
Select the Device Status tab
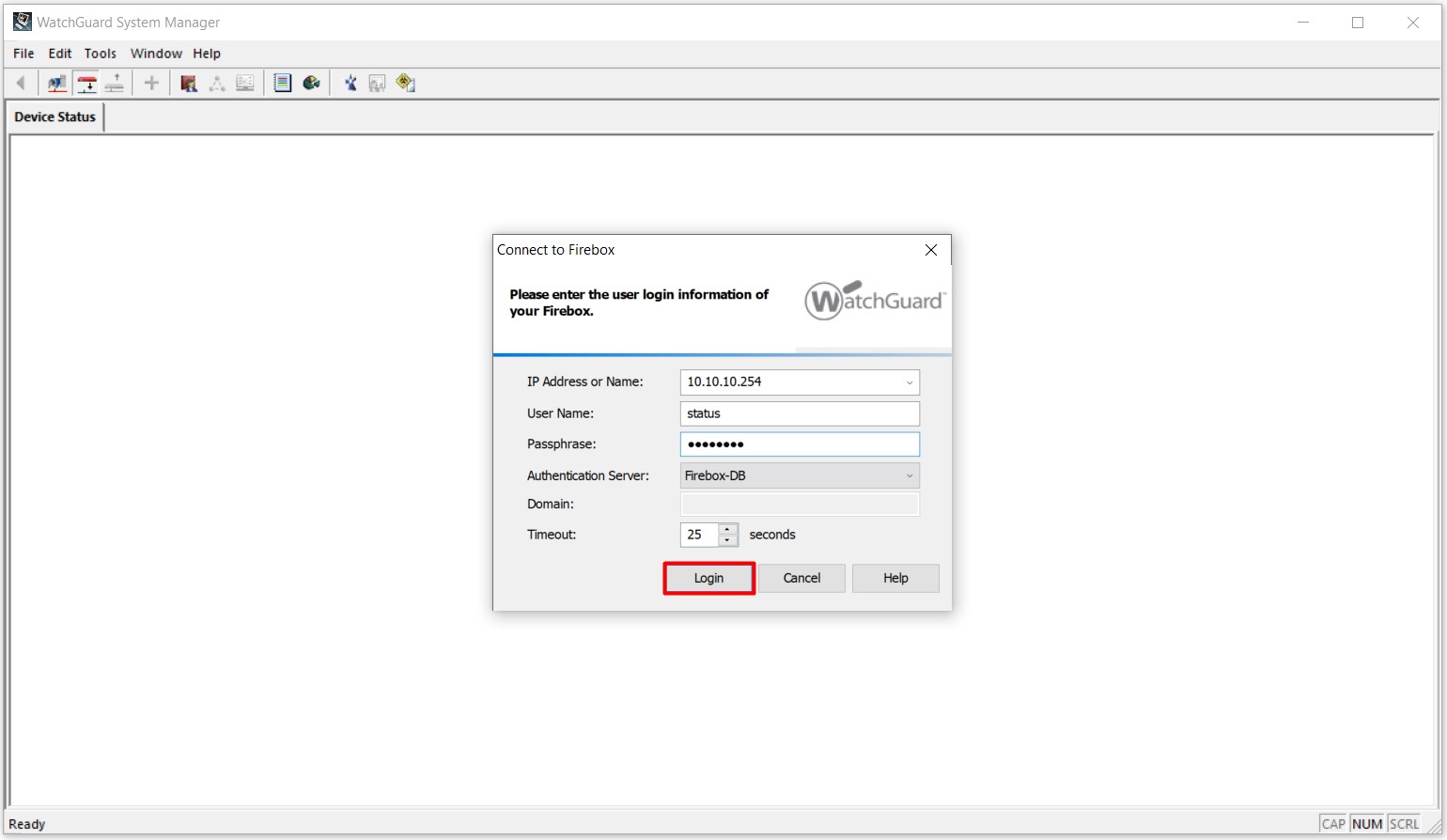click(x=55, y=117)
